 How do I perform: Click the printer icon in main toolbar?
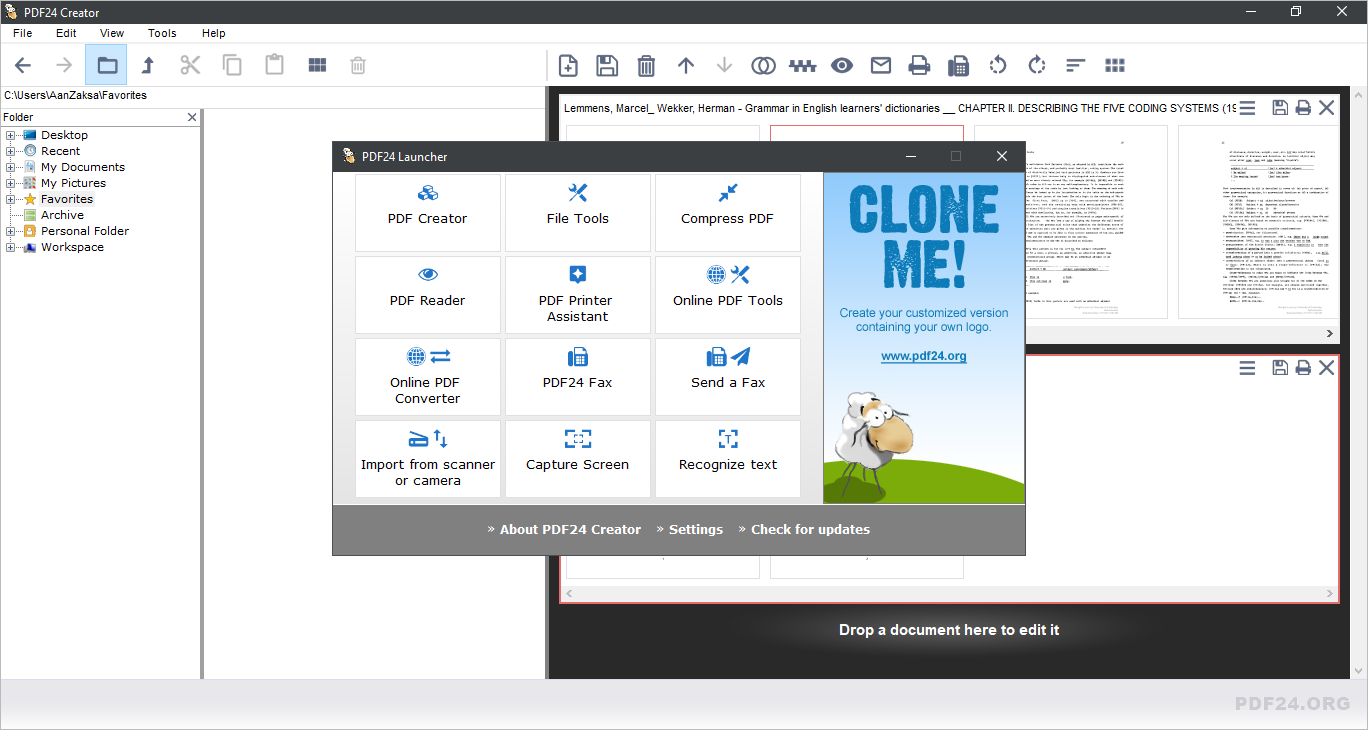(x=919, y=66)
